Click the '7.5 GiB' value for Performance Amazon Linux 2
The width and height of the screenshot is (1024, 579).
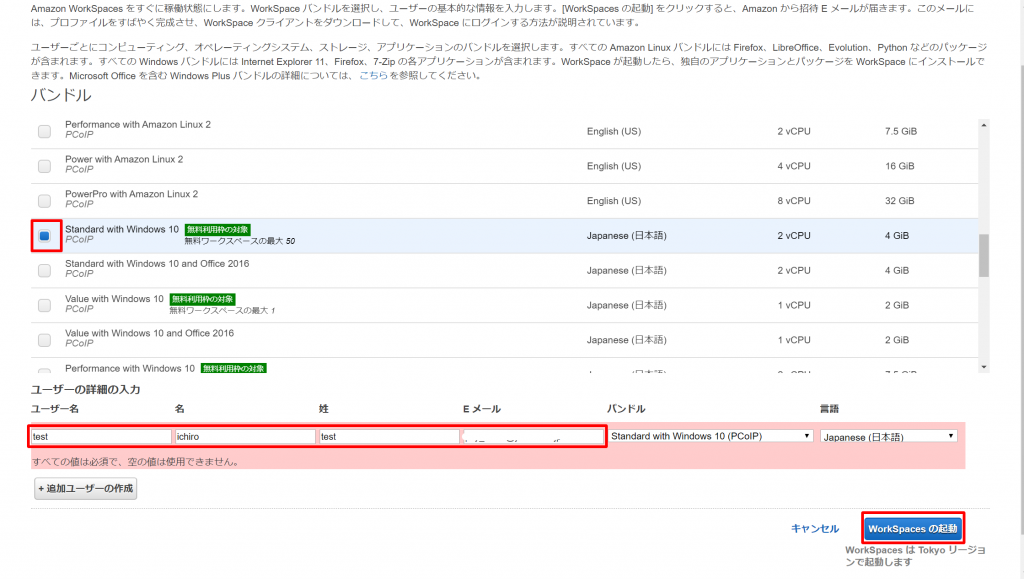pos(901,131)
